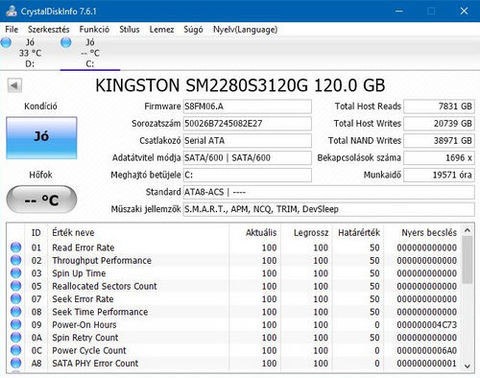Viewport: 480px width, 378px height.
Task: Select Seek Time Performance attribute name
Action: point(100,312)
